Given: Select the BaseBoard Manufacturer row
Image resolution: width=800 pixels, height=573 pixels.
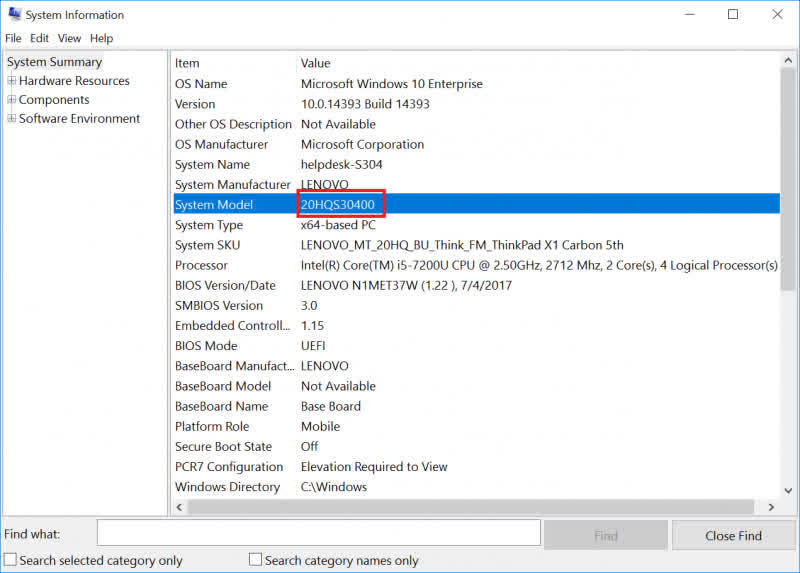Looking at the screenshot, I should pyautogui.click(x=477, y=366).
